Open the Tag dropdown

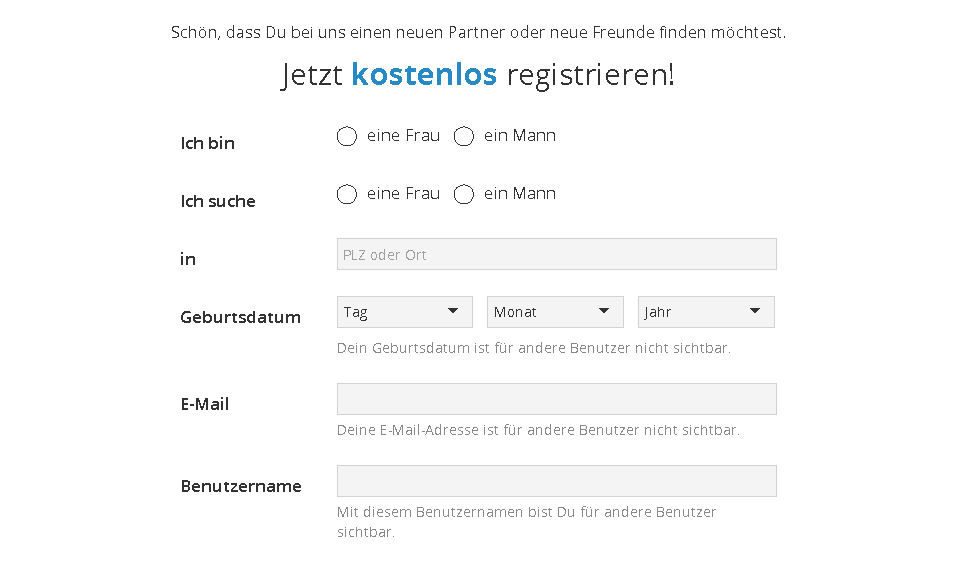(405, 312)
